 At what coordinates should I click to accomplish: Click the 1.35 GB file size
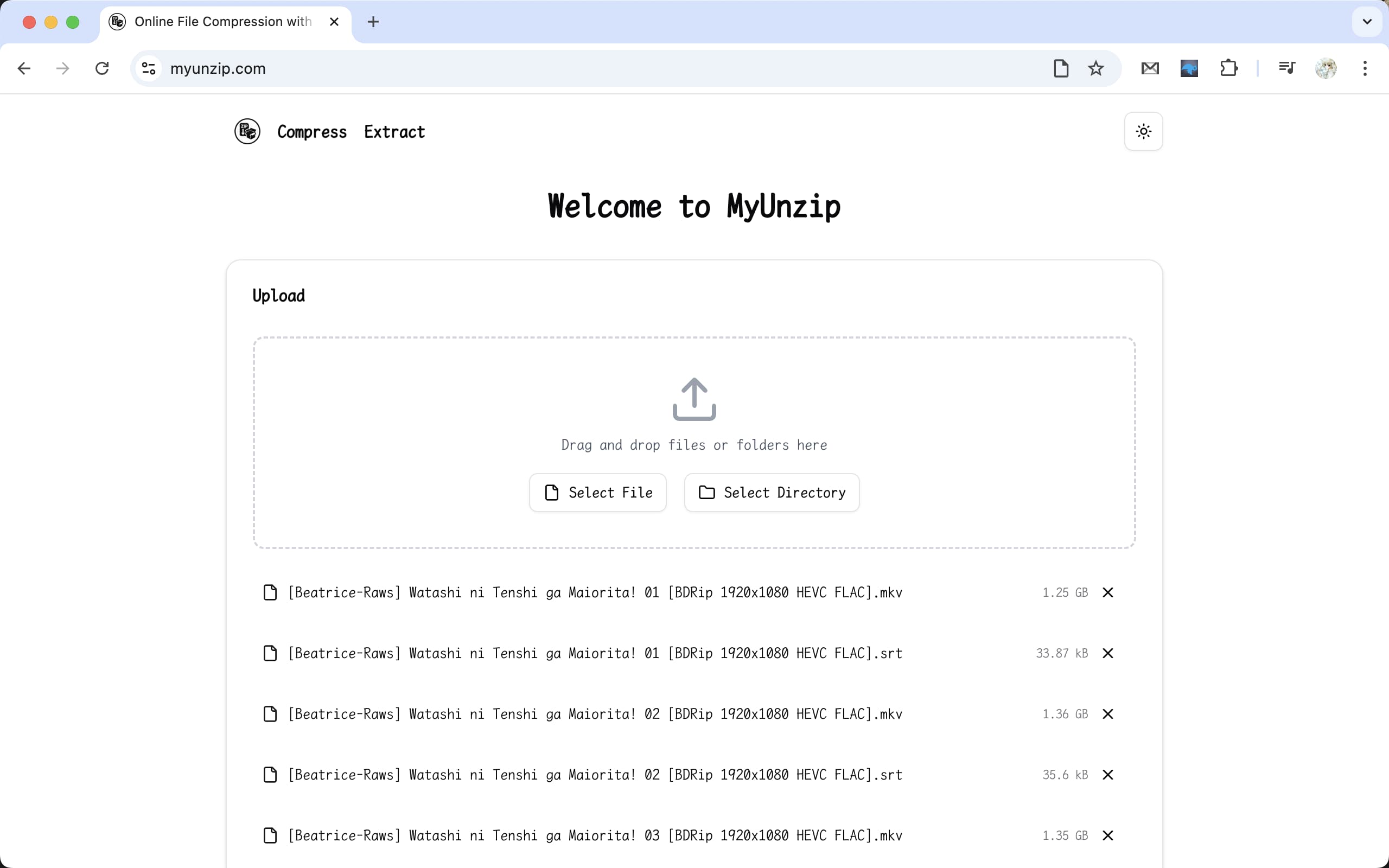click(x=1065, y=836)
